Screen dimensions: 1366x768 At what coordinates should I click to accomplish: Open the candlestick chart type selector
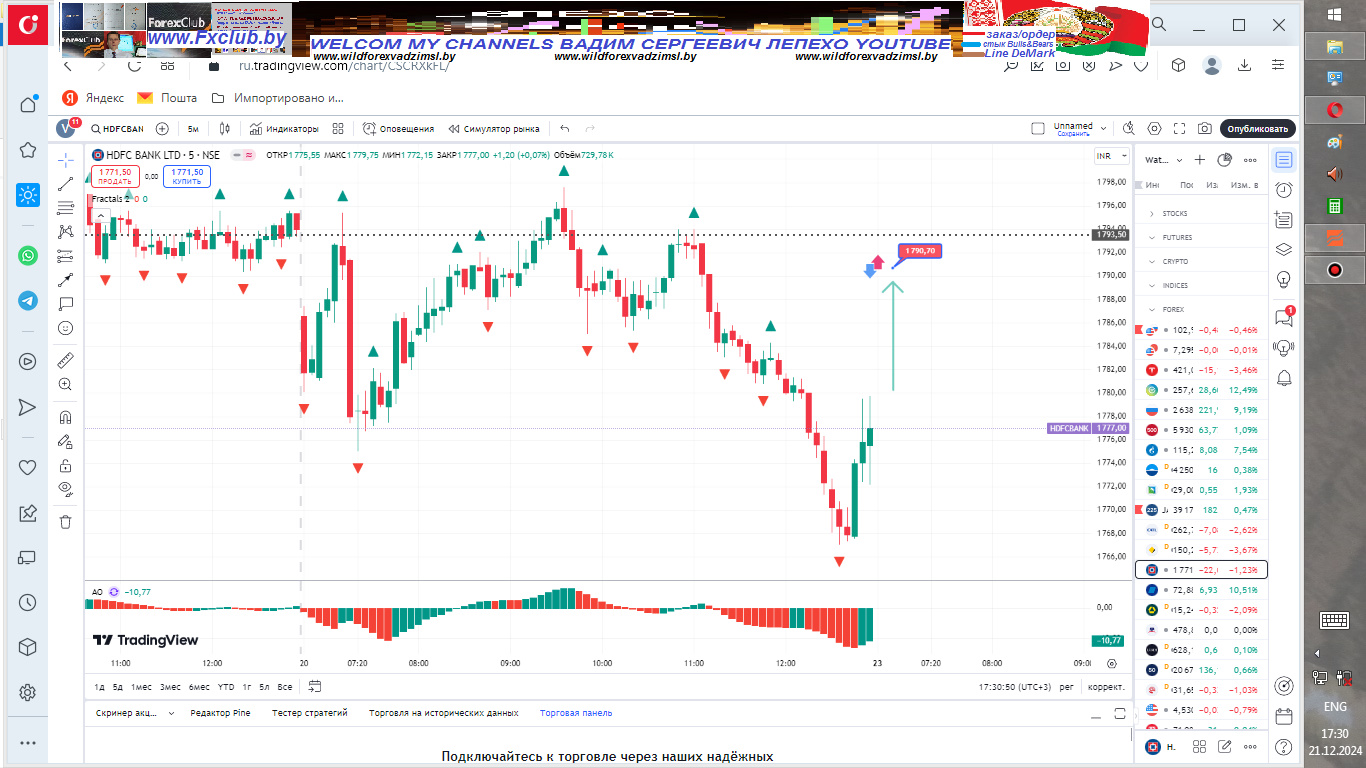225,129
